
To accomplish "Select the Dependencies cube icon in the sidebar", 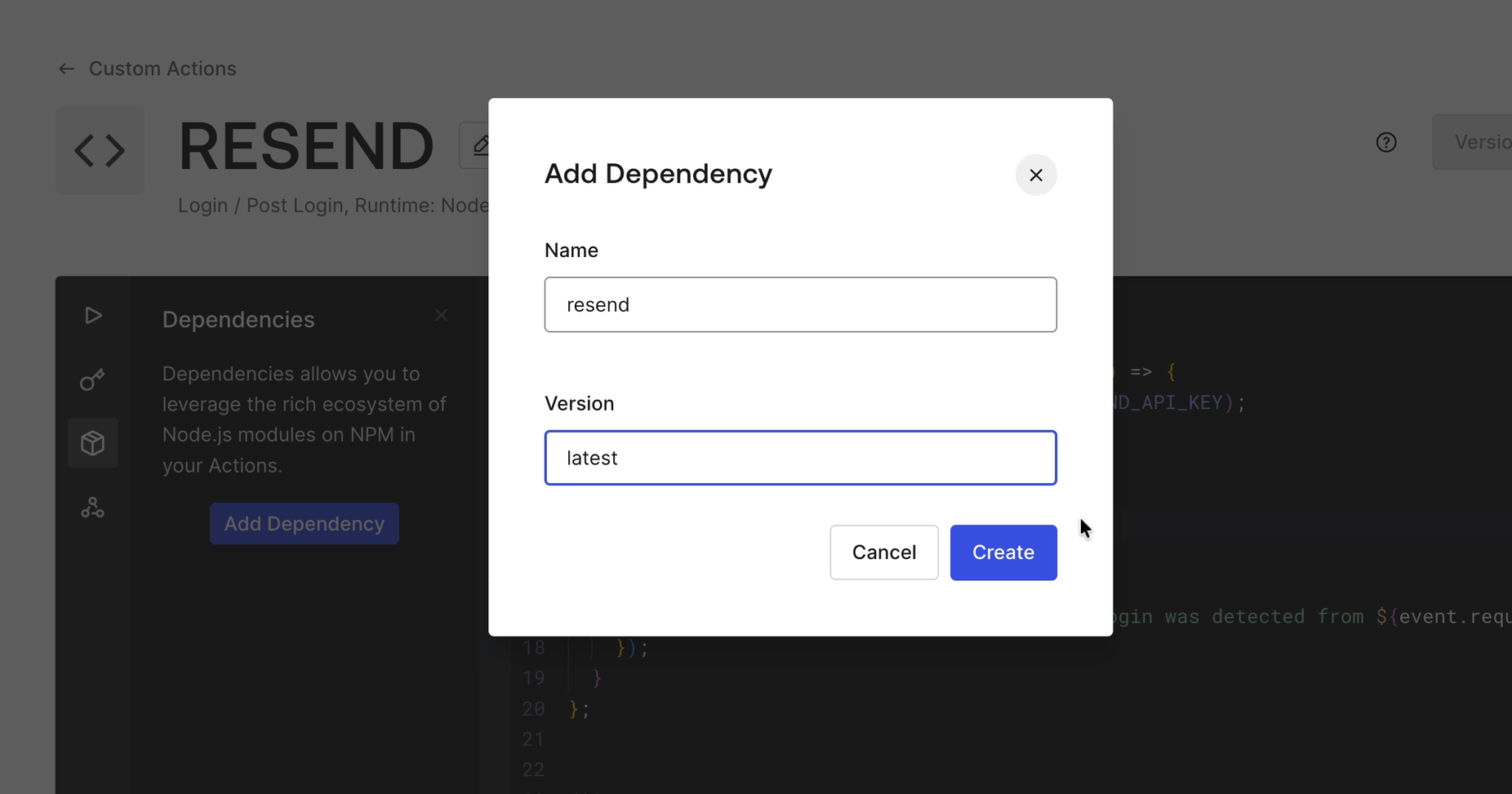I will [93, 443].
